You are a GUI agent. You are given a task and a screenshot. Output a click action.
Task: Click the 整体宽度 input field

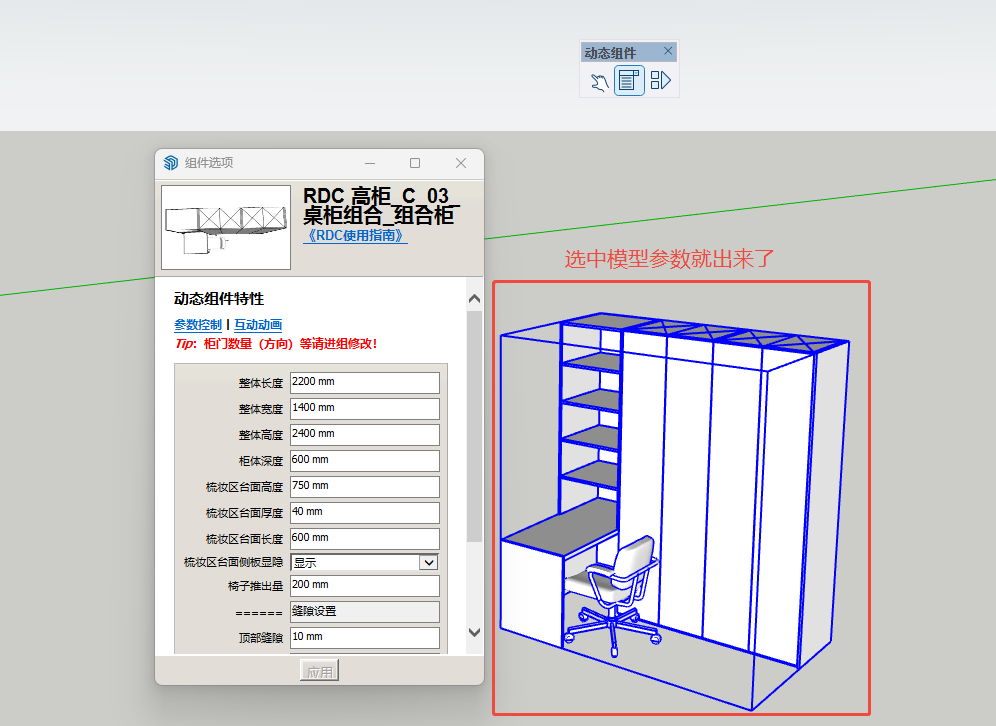point(365,408)
